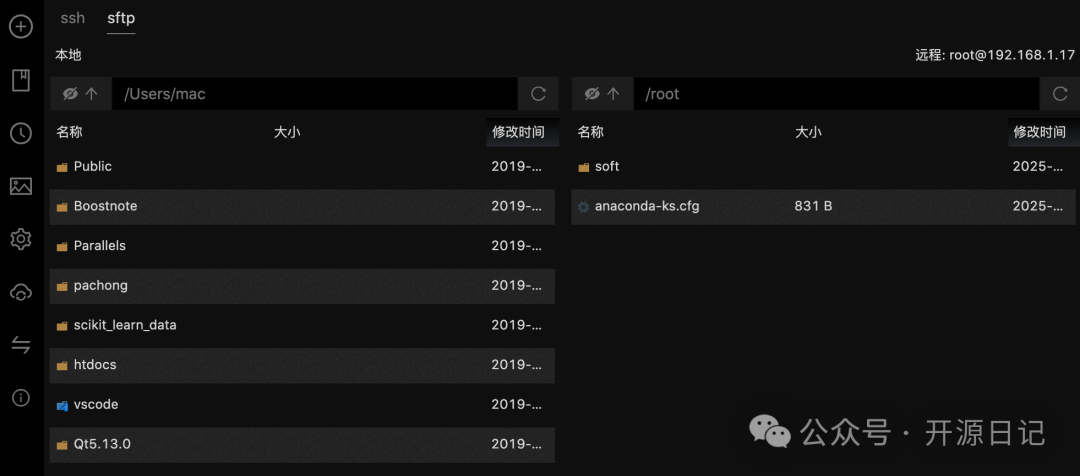1080x476 pixels.
Task: Click the new session plus icon
Action: (x=21, y=27)
